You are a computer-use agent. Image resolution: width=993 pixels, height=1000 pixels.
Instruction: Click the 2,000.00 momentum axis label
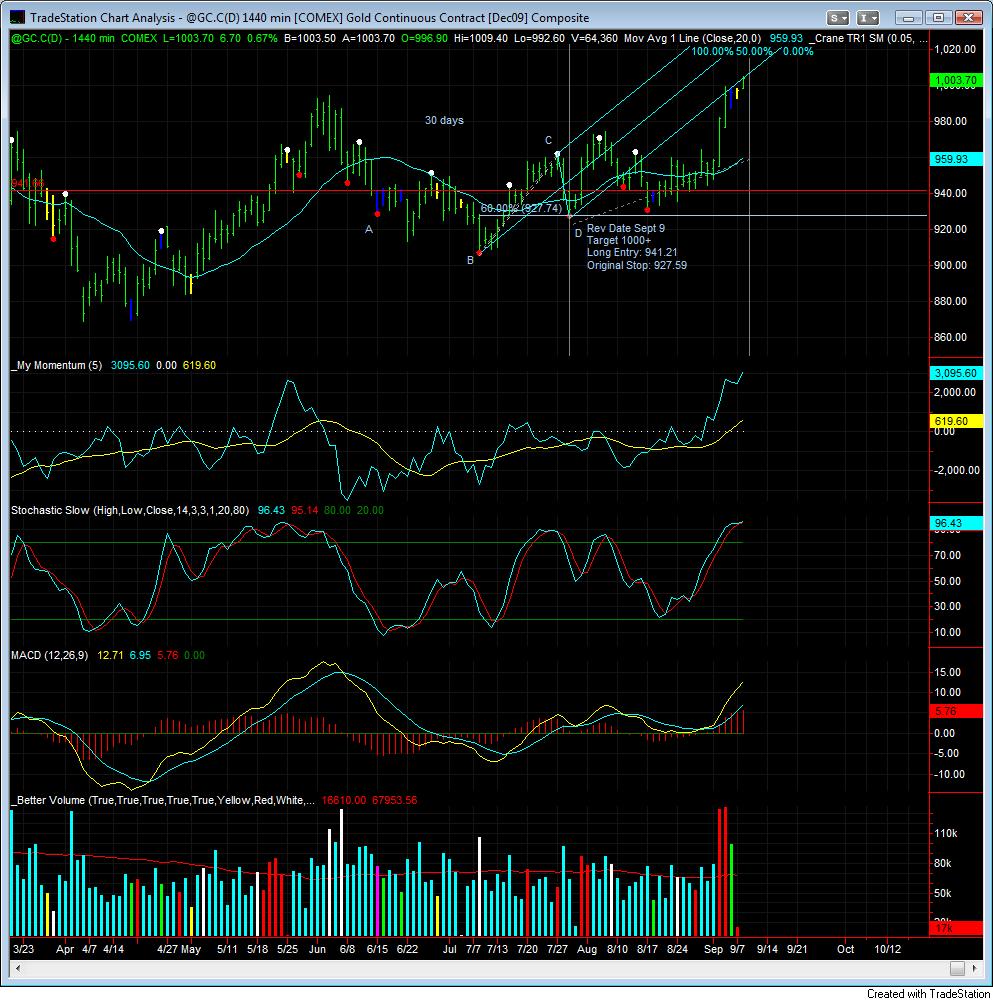coord(955,392)
